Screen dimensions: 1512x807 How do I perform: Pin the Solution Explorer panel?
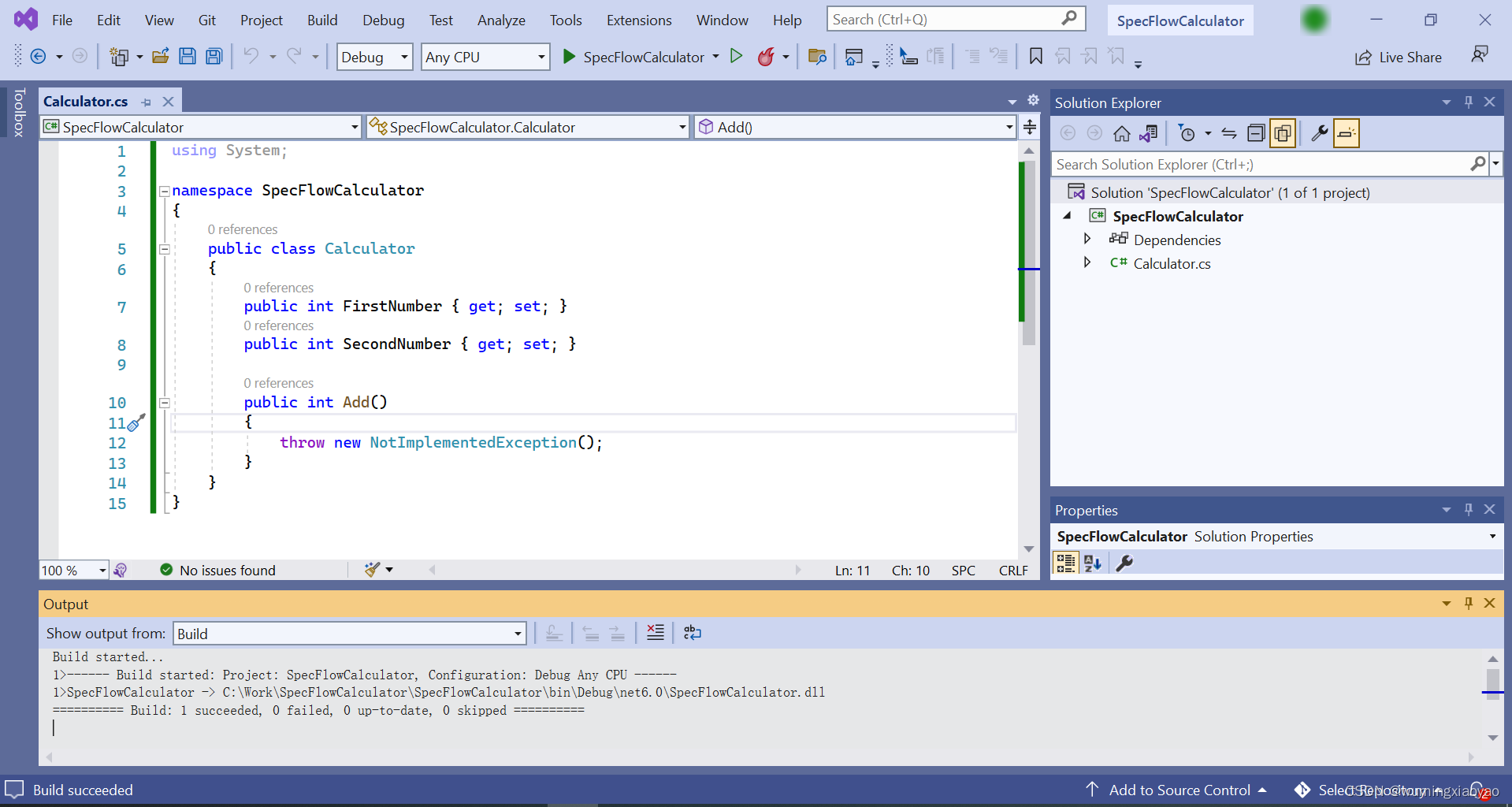click(1469, 102)
